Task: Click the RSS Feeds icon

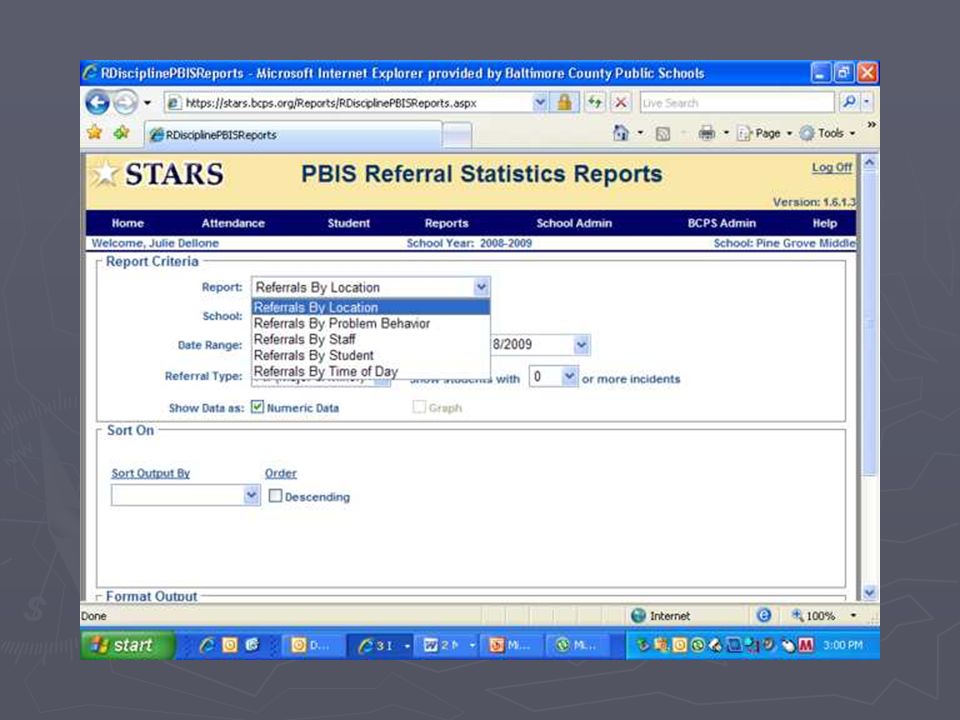Action: (662, 133)
